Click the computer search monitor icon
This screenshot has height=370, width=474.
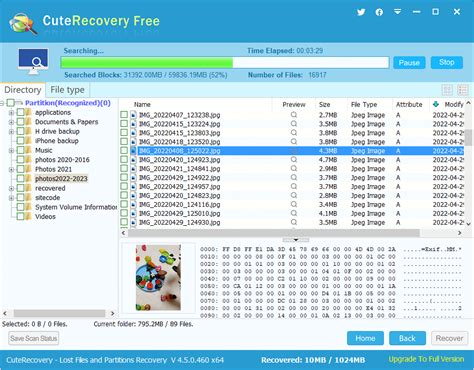tap(33, 62)
